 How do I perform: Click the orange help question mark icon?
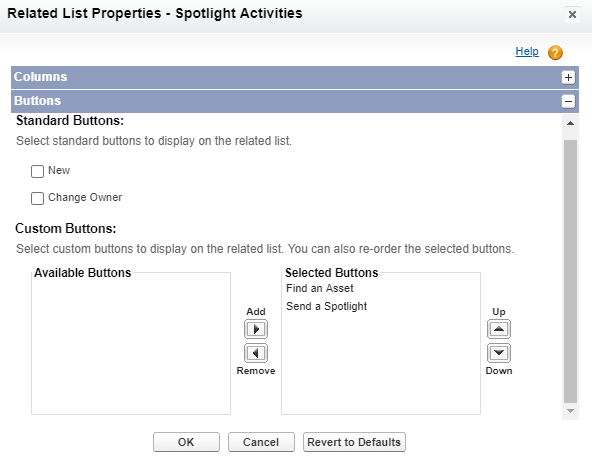click(x=555, y=52)
